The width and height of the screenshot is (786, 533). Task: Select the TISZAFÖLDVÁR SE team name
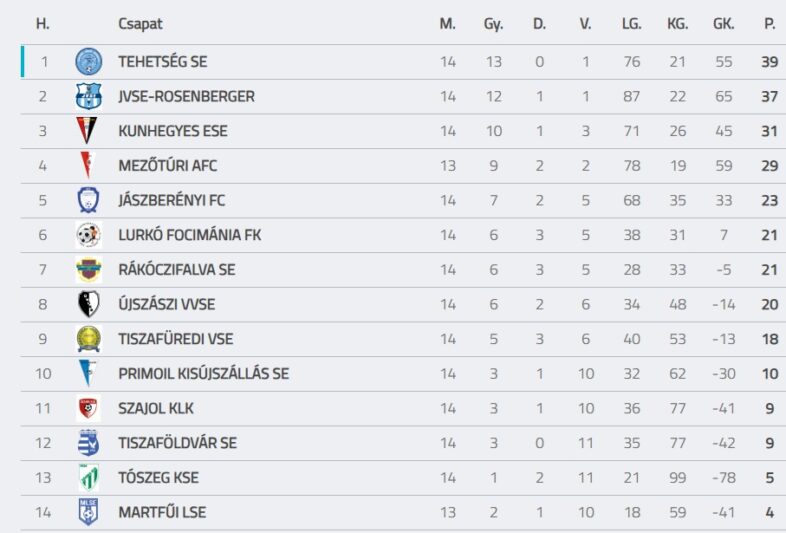point(177,443)
